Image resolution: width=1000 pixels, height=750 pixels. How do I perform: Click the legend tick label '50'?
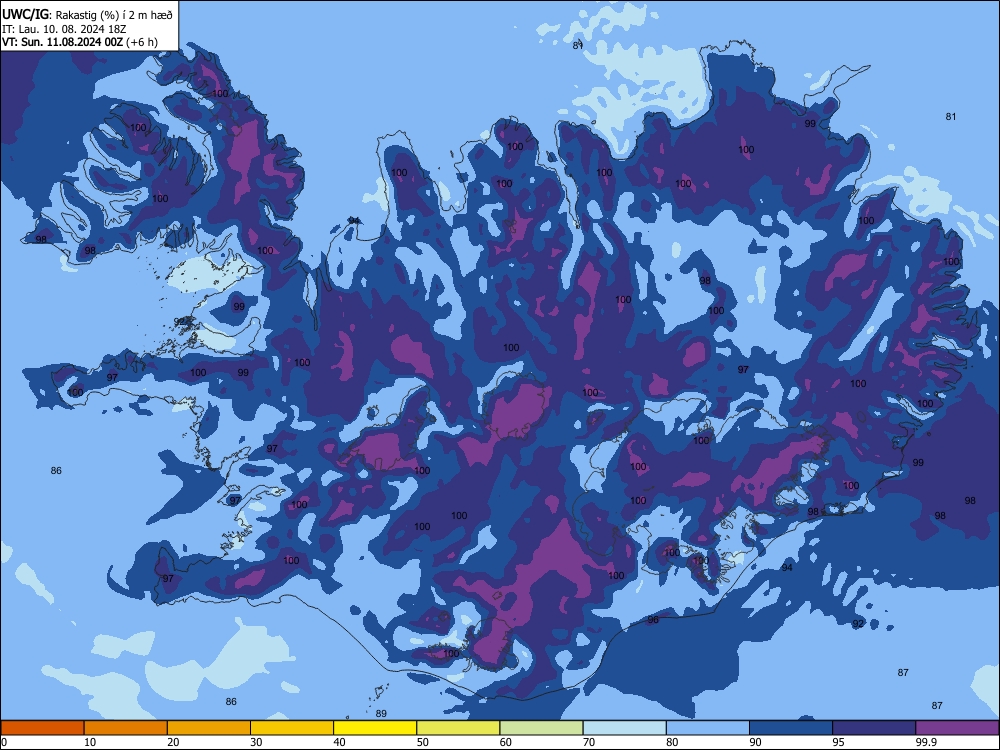422,742
